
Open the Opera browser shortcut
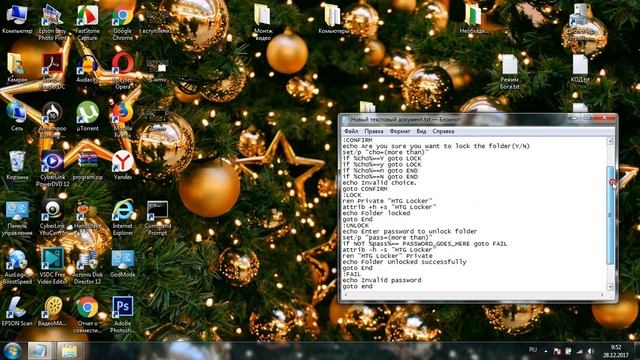click(122, 71)
